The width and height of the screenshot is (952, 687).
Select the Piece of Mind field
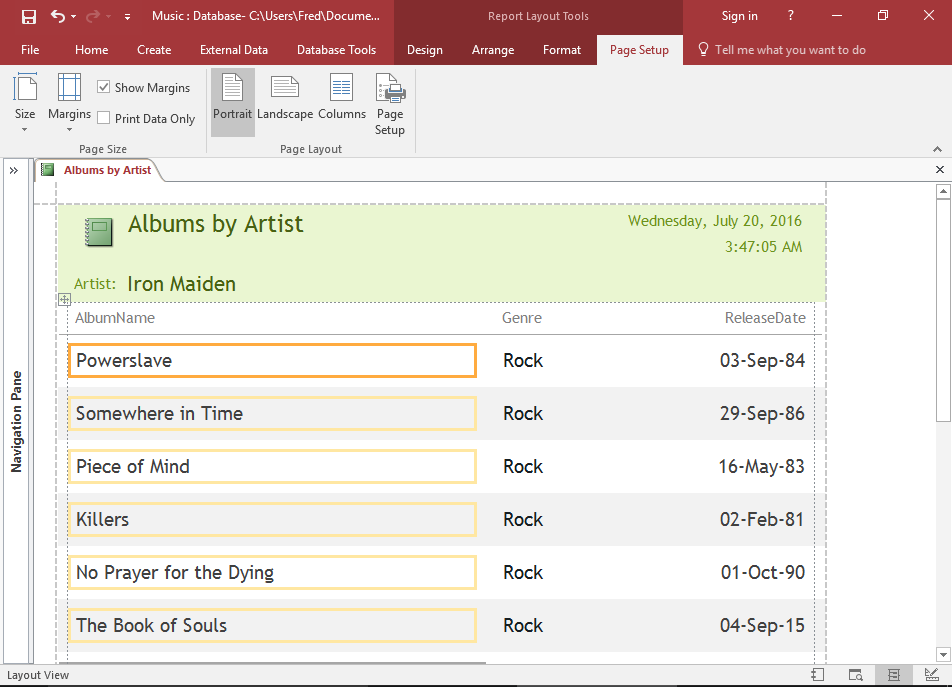click(272, 467)
